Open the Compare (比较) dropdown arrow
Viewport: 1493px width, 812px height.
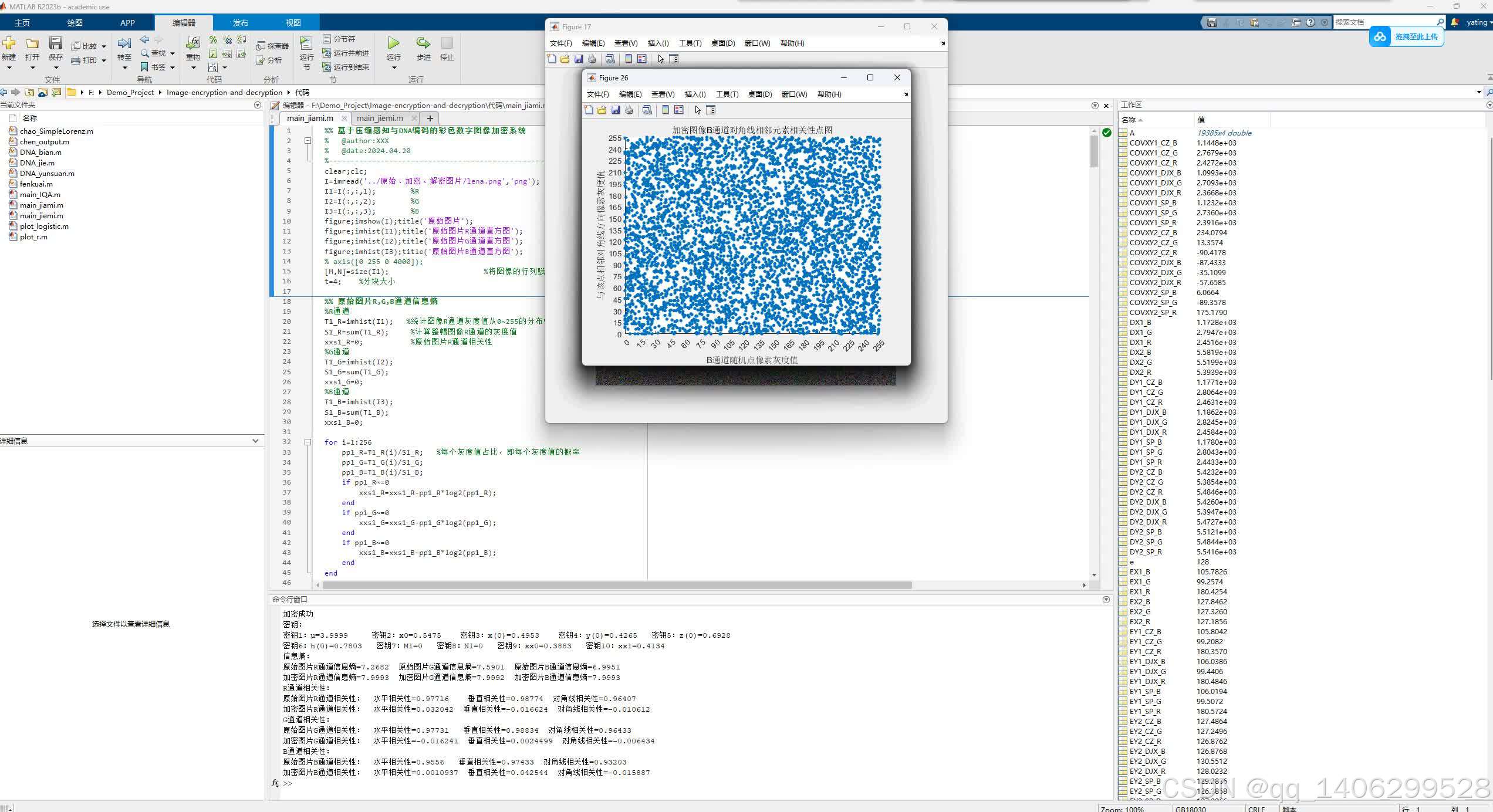[x=104, y=46]
